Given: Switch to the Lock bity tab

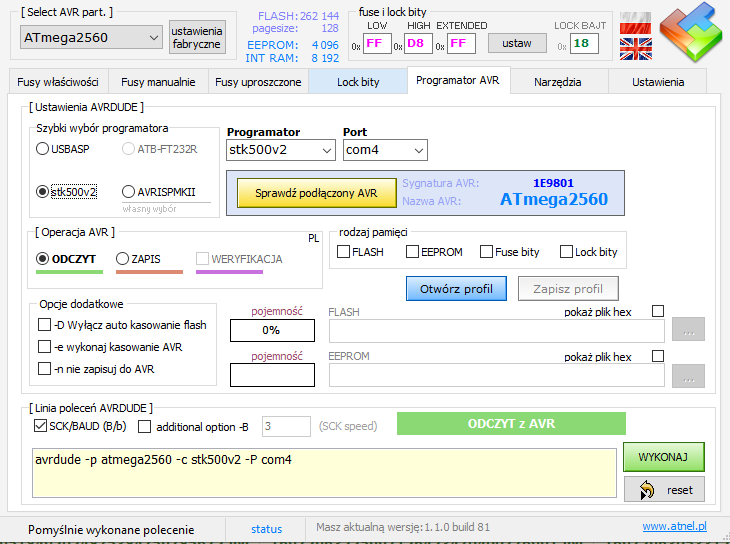Looking at the screenshot, I should coord(358,82).
